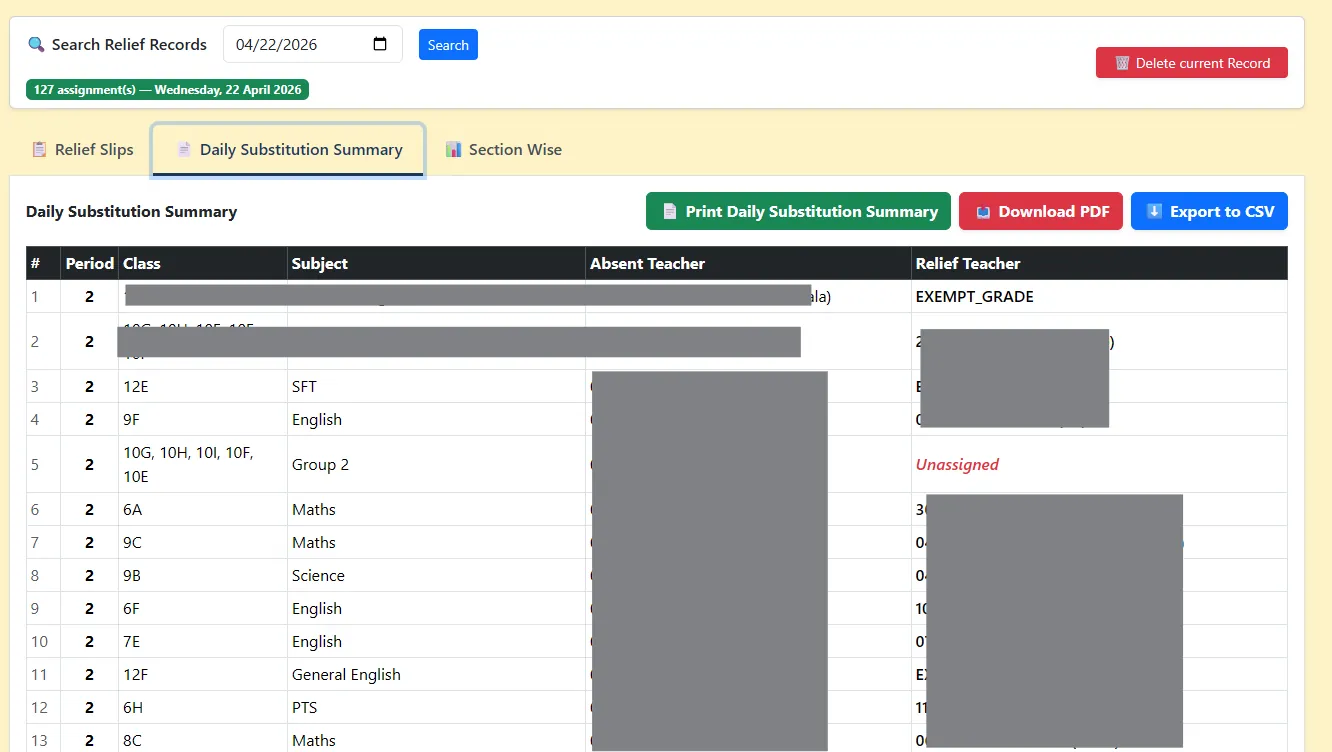Click the bar chart icon on Section Wise tab
The height and width of the screenshot is (752, 1332).
point(453,150)
